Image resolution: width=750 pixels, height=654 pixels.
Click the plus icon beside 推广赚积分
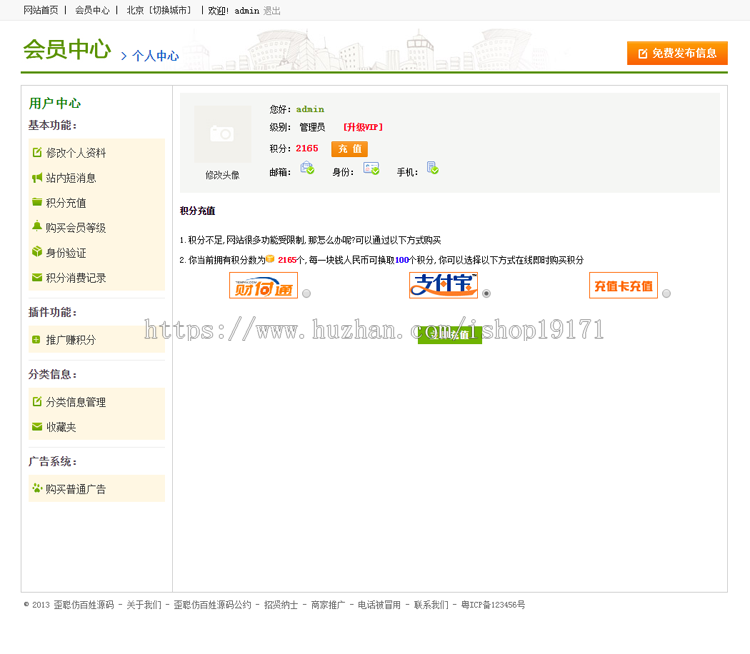point(36,340)
